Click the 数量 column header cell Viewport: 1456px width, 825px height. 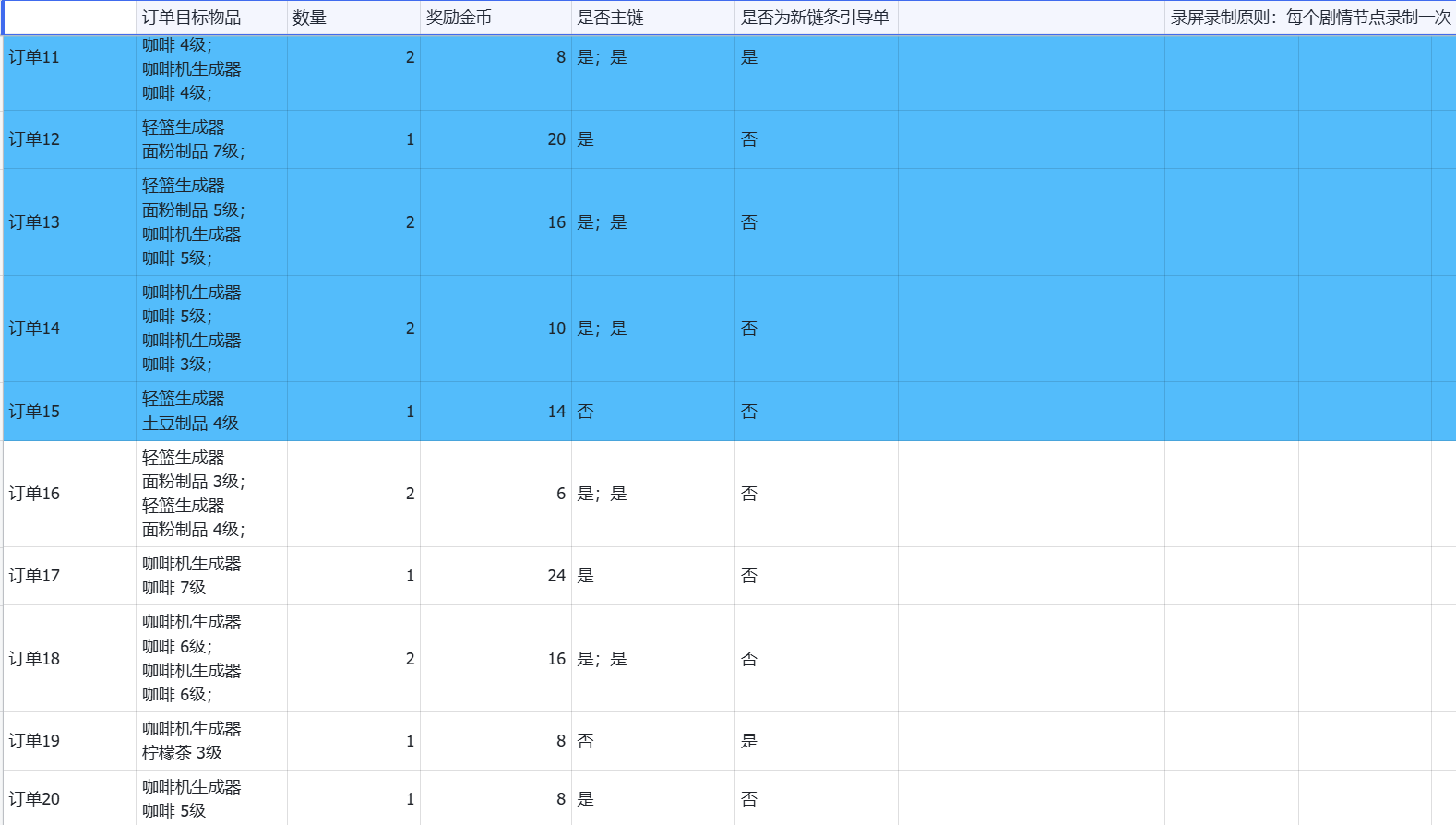(353, 18)
